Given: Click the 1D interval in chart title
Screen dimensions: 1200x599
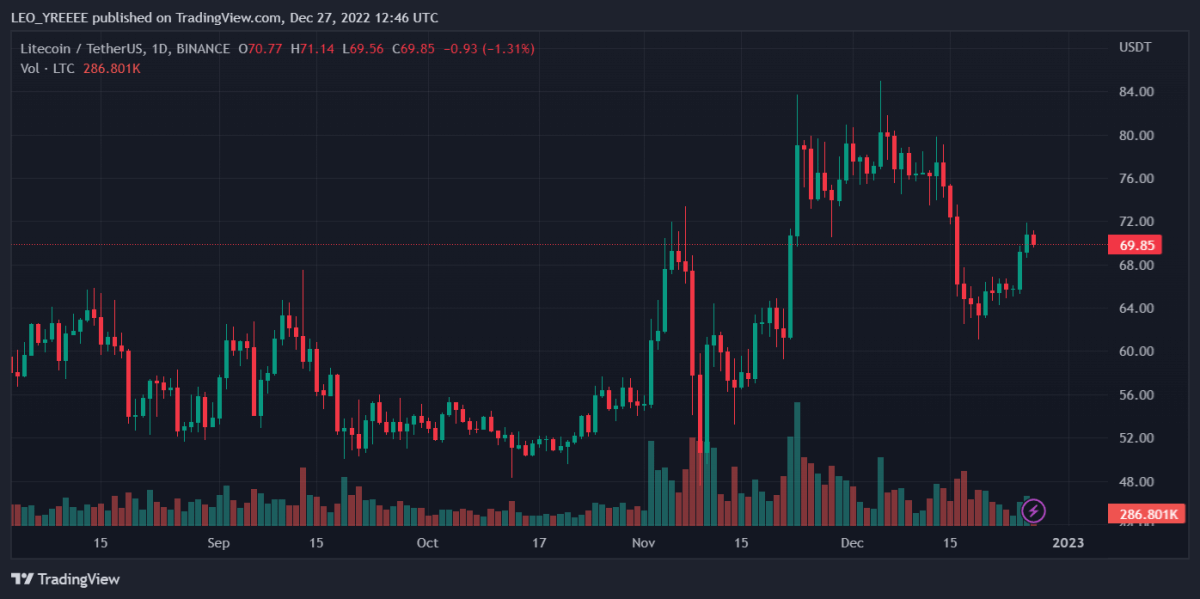Looking at the screenshot, I should tap(159, 48).
